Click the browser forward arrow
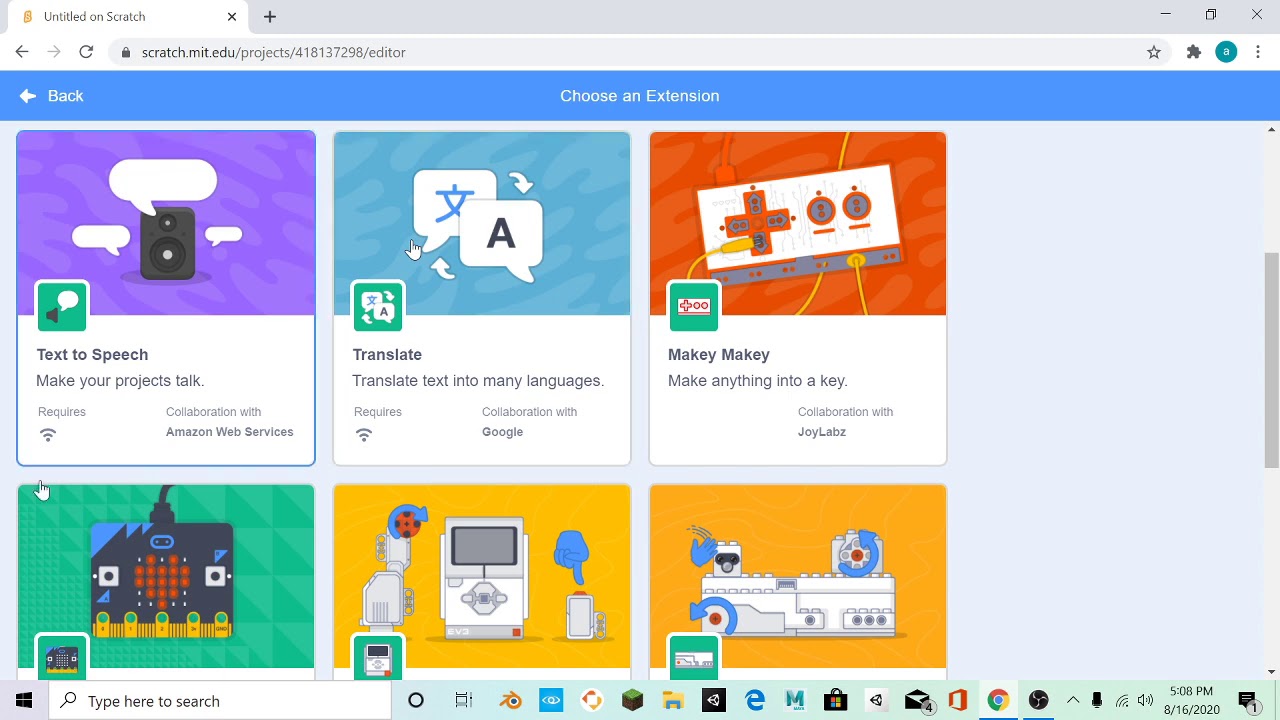Screen dimensions: 1280x720 54,52
